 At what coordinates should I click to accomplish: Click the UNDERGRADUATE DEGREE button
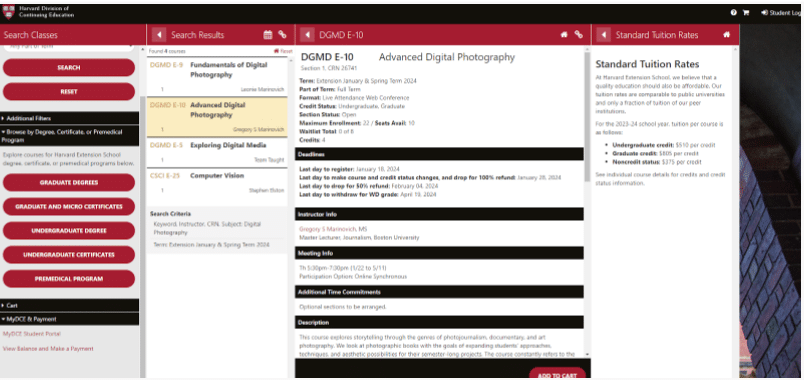pyautogui.click(x=69, y=231)
